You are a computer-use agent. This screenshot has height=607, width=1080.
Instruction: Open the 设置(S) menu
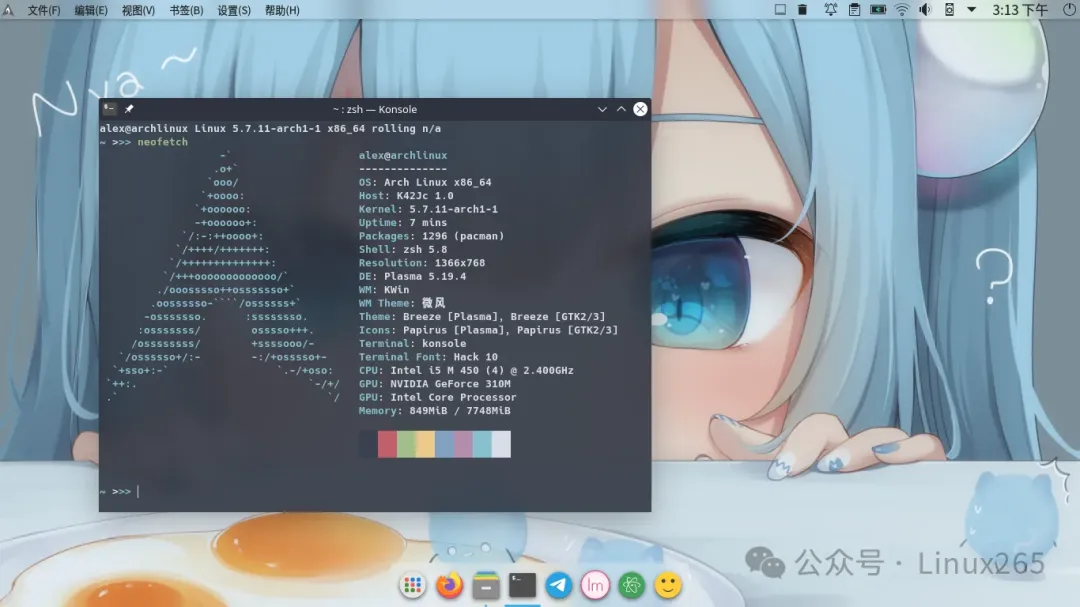click(x=234, y=10)
